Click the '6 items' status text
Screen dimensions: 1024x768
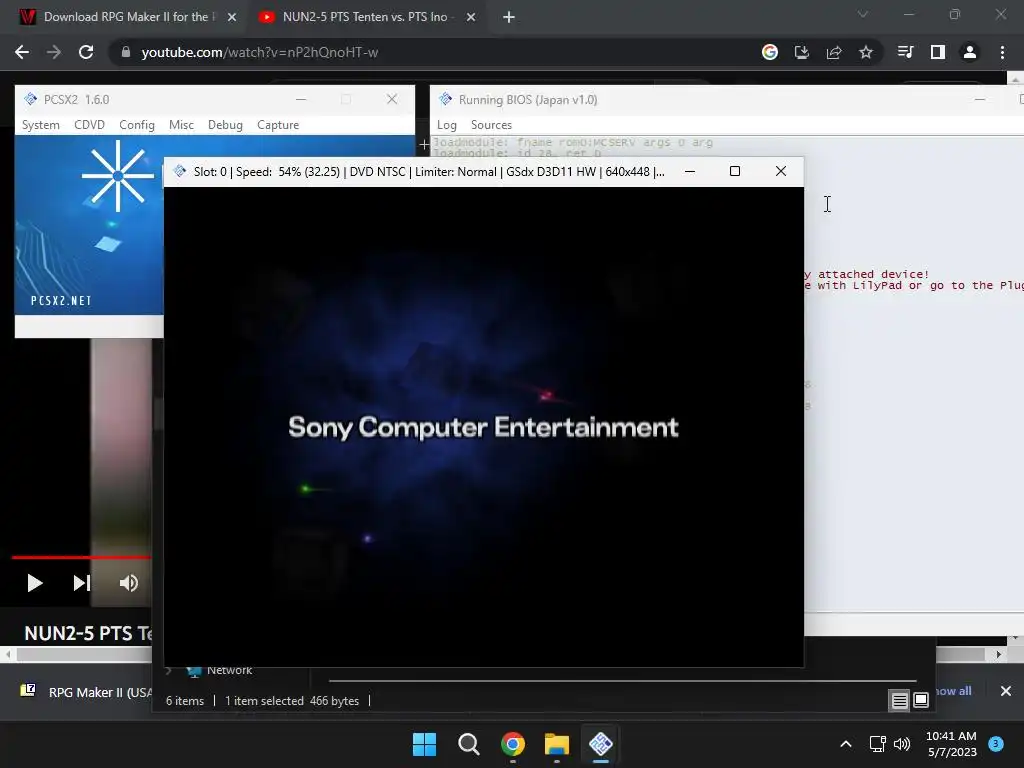coord(185,701)
